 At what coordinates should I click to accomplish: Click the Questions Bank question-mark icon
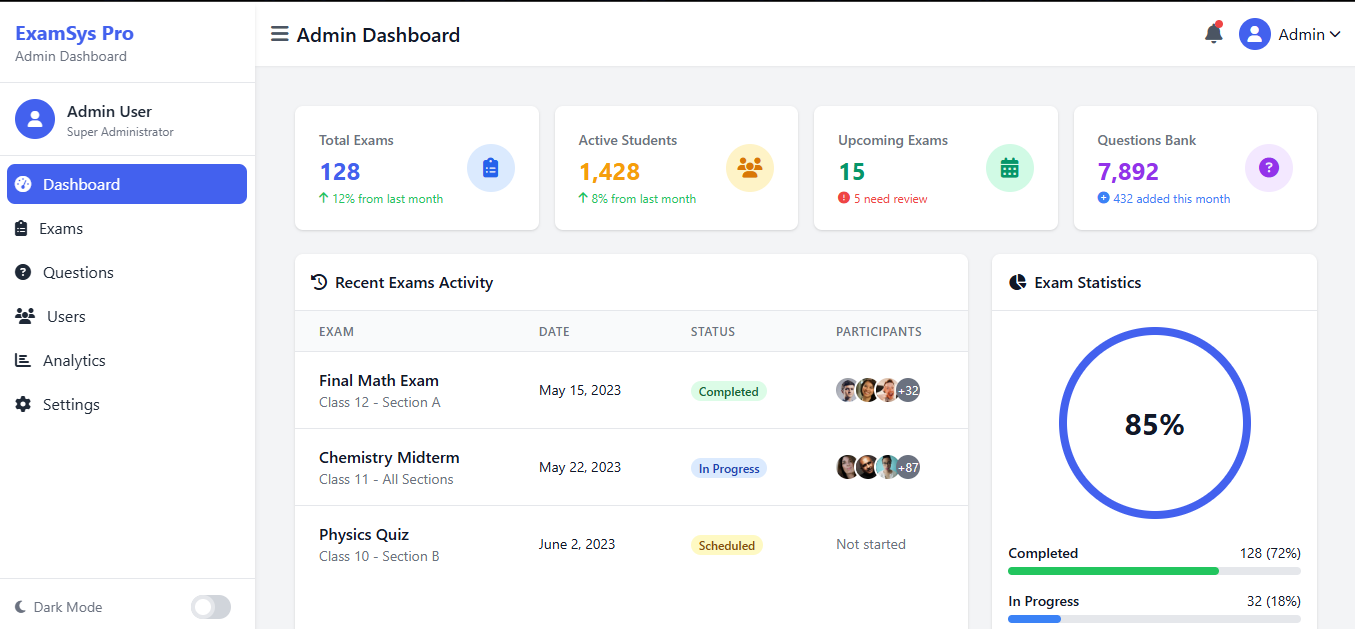(x=1269, y=168)
